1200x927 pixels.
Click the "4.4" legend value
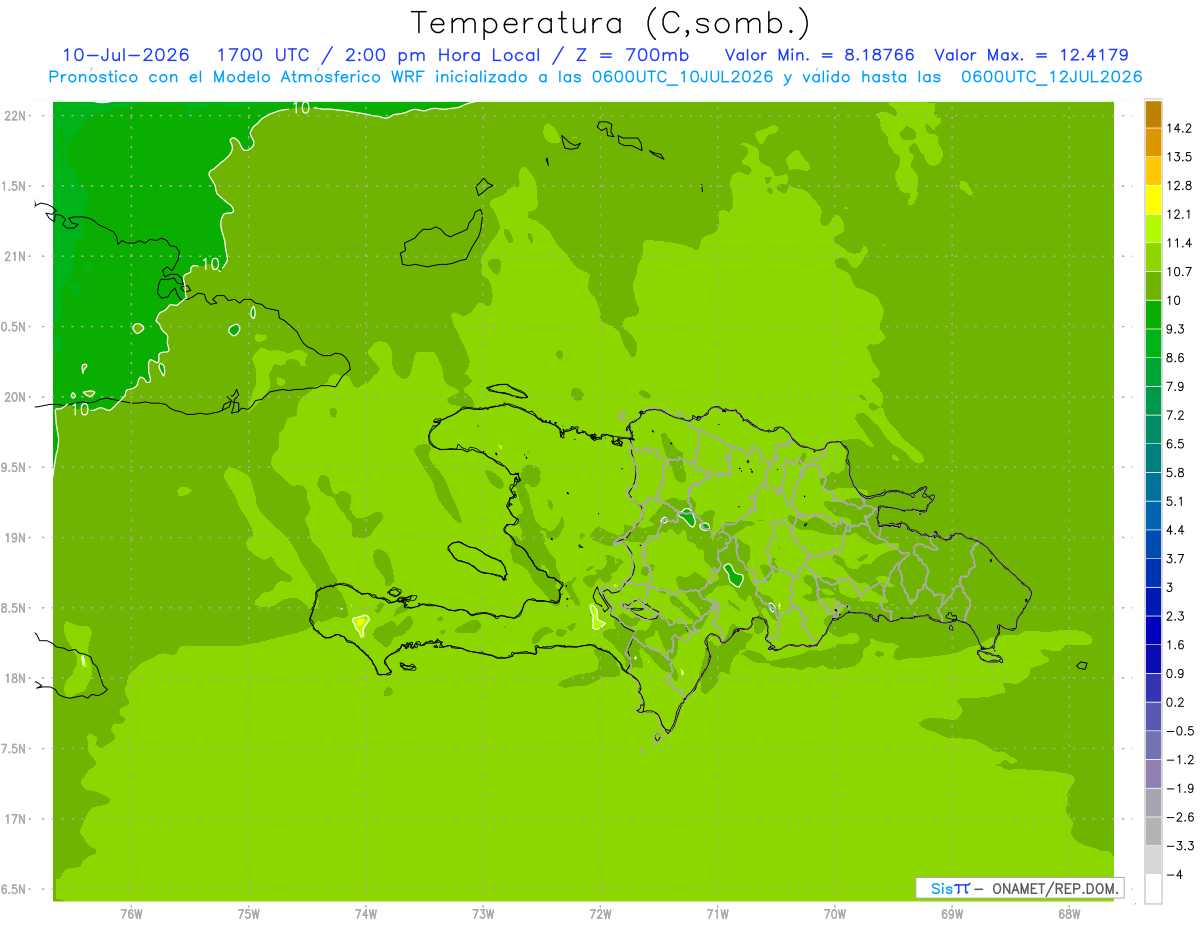coord(1176,530)
